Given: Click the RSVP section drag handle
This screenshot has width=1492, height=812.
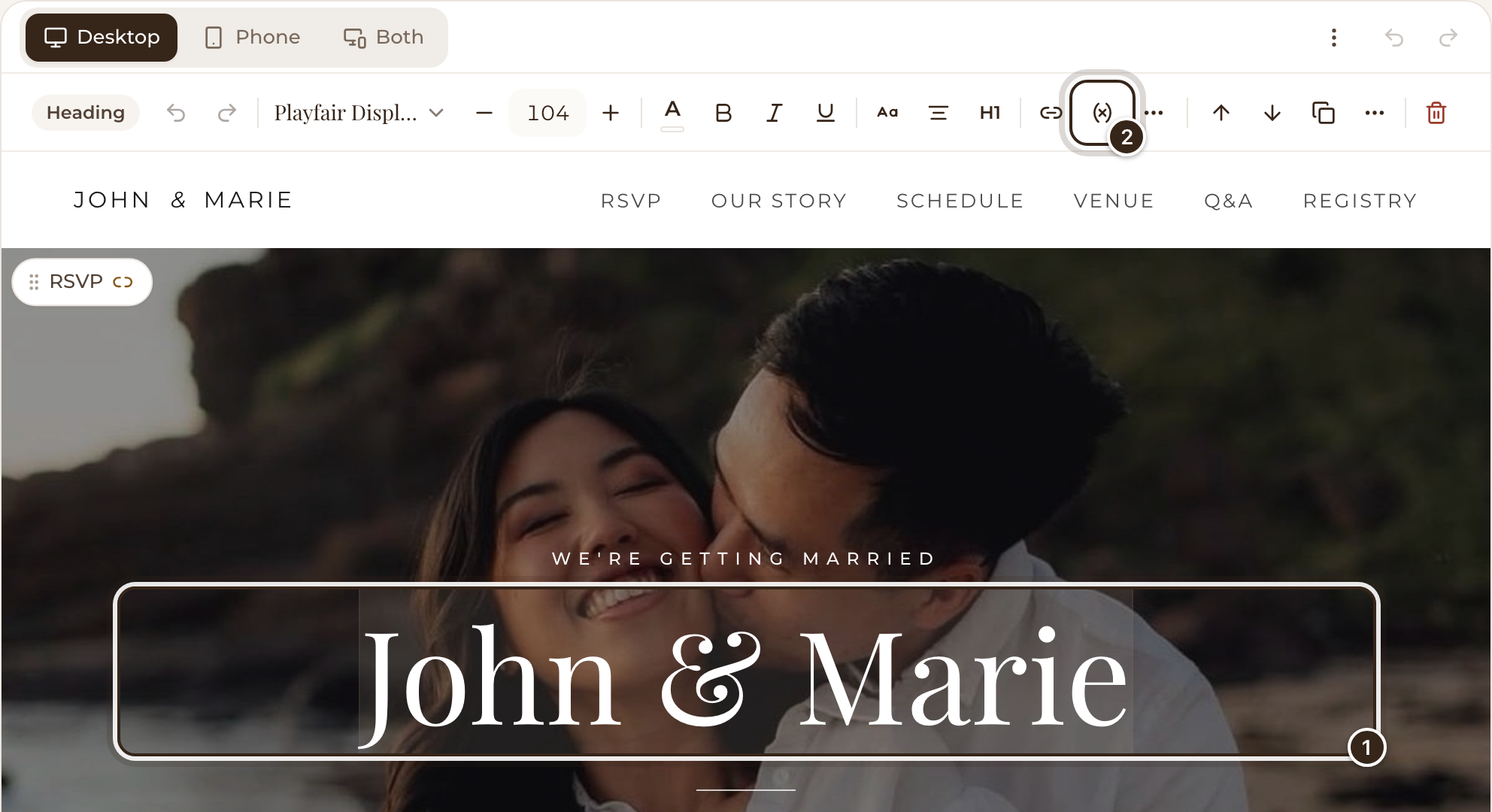Looking at the screenshot, I should point(34,282).
